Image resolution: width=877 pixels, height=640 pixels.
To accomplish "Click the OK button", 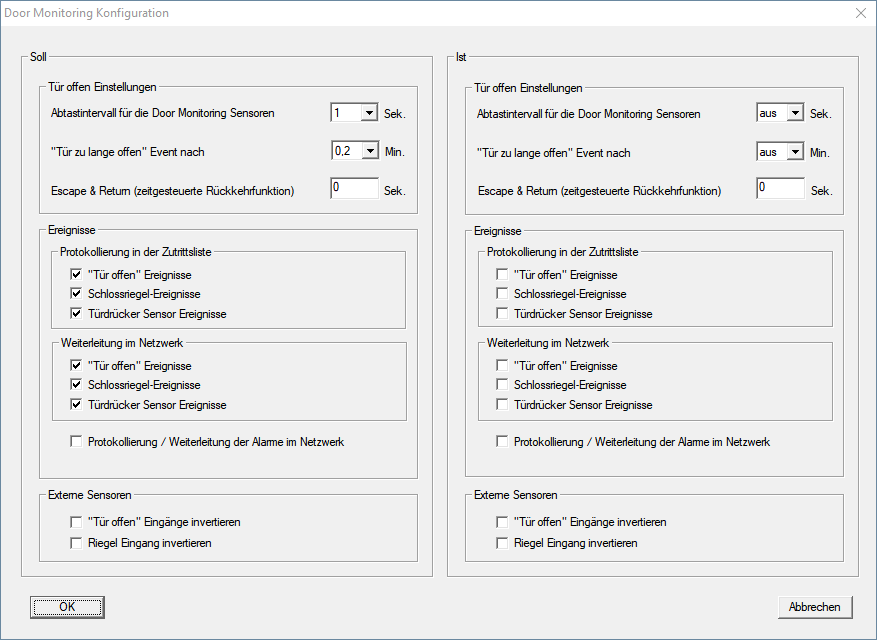I will tap(67, 607).
